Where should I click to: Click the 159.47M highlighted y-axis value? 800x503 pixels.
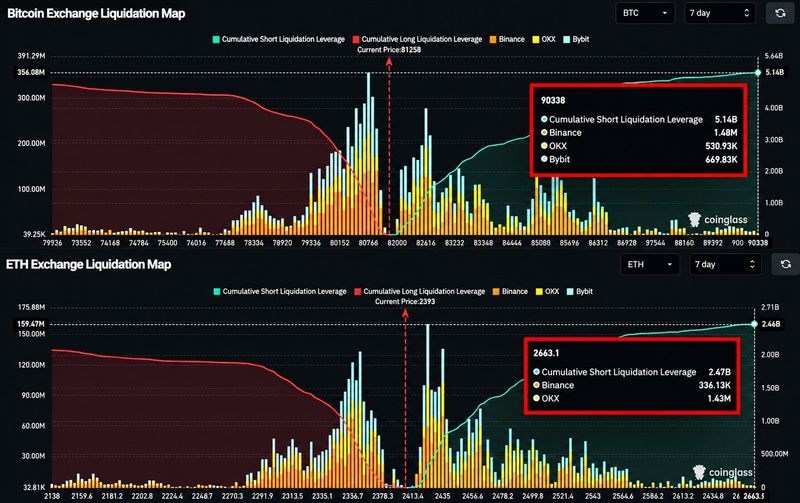[31, 324]
